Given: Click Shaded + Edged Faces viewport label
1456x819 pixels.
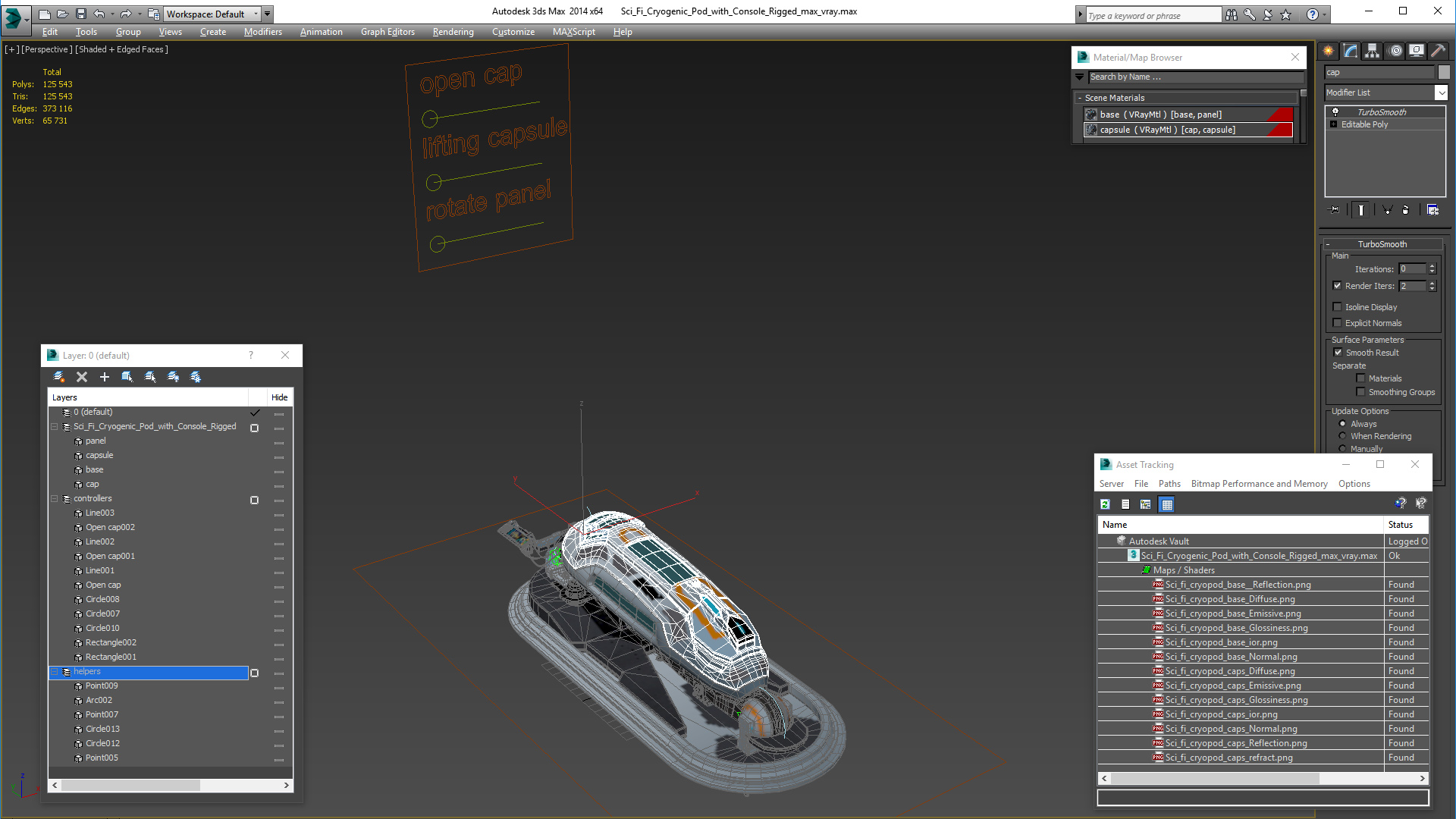Looking at the screenshot, I should point(121,49).
